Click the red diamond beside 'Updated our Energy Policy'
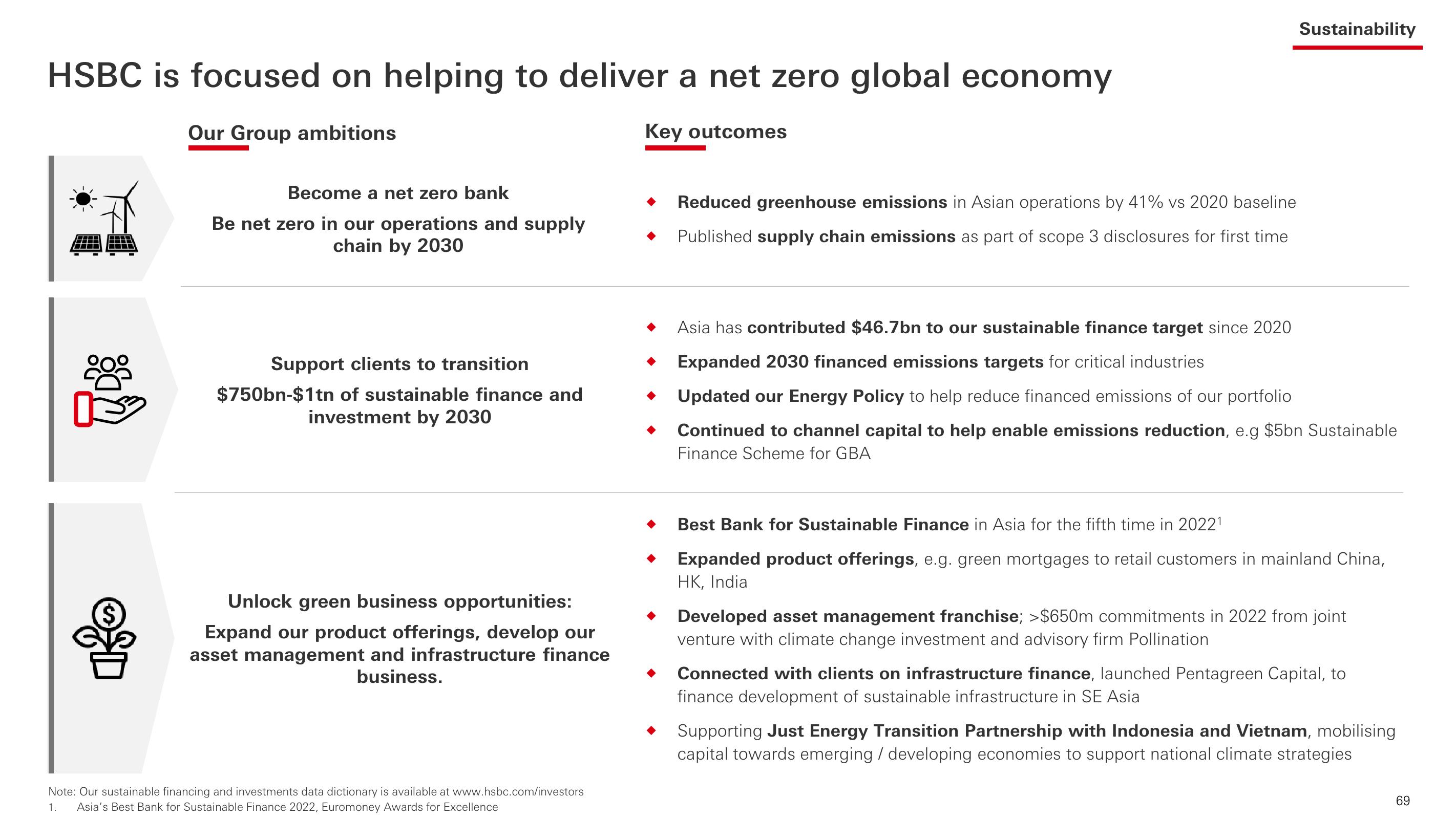The height and width of the screenshot is (819, 1456). pyautogui.click(x=651, y=396)
